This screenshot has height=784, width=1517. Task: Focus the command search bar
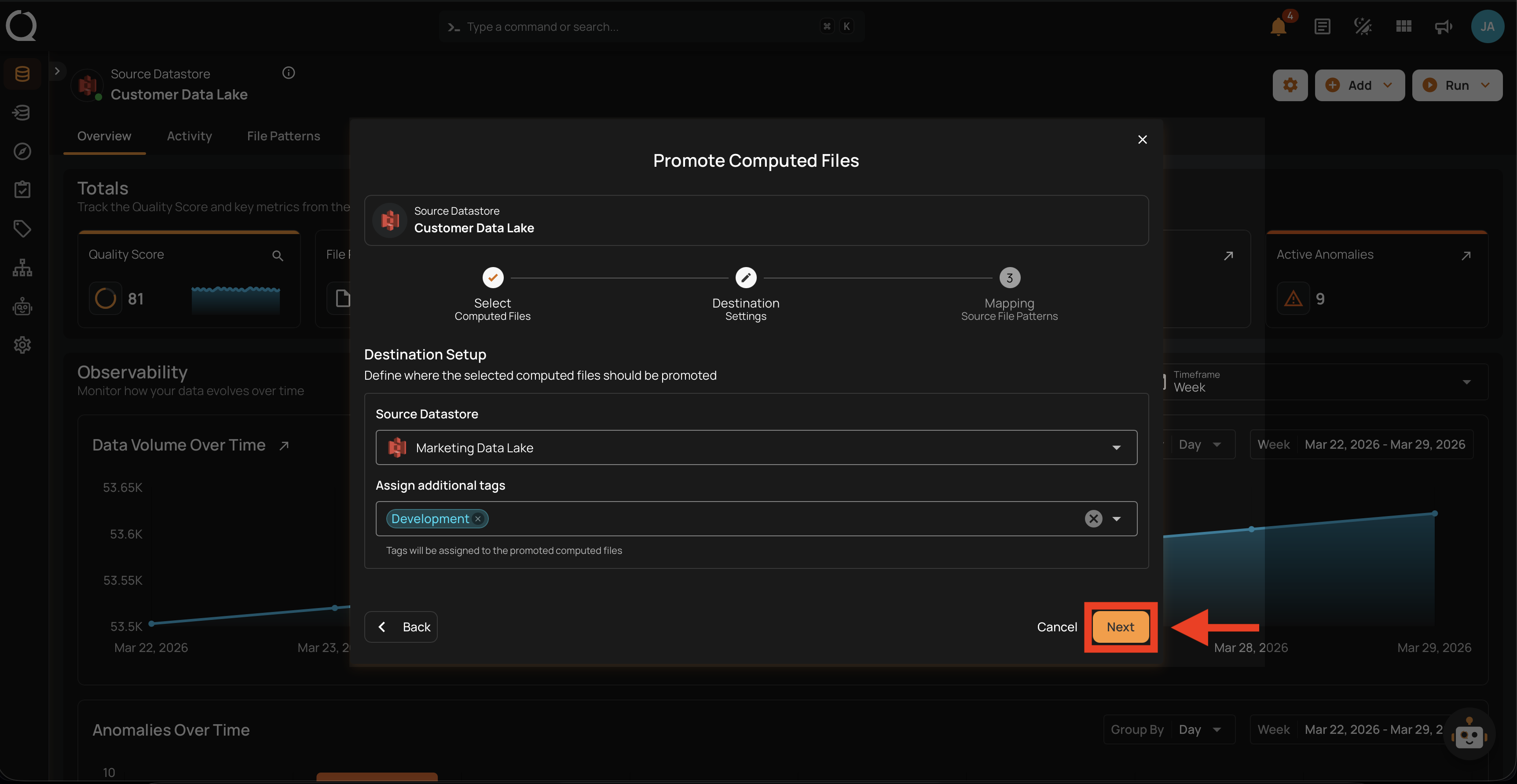pos(651,26)
